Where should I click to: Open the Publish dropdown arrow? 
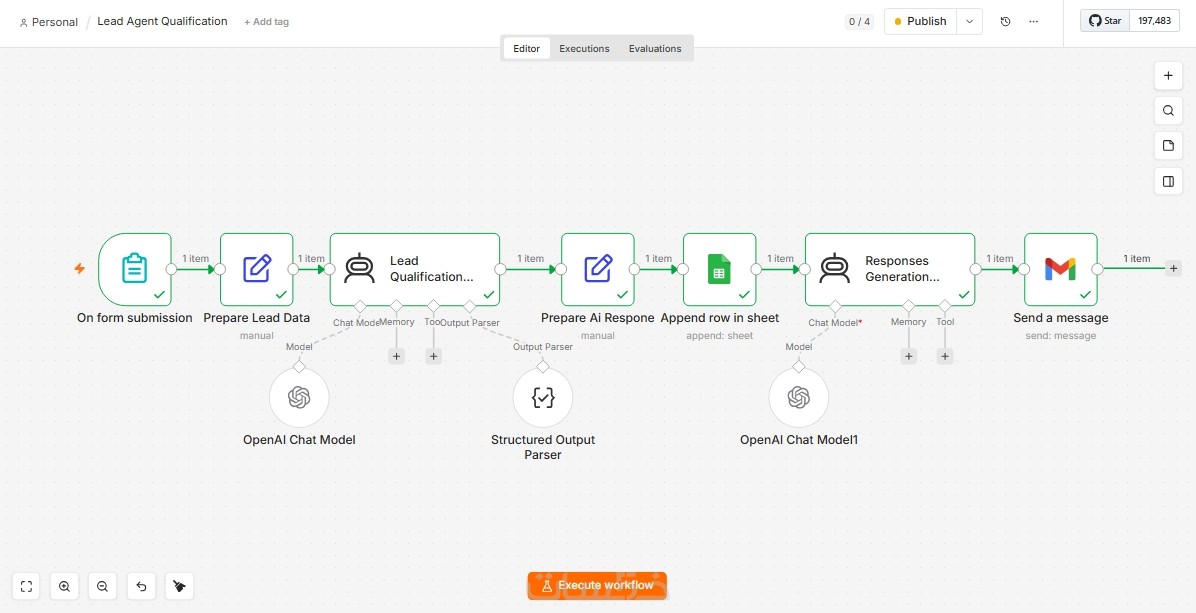point(969,21)
